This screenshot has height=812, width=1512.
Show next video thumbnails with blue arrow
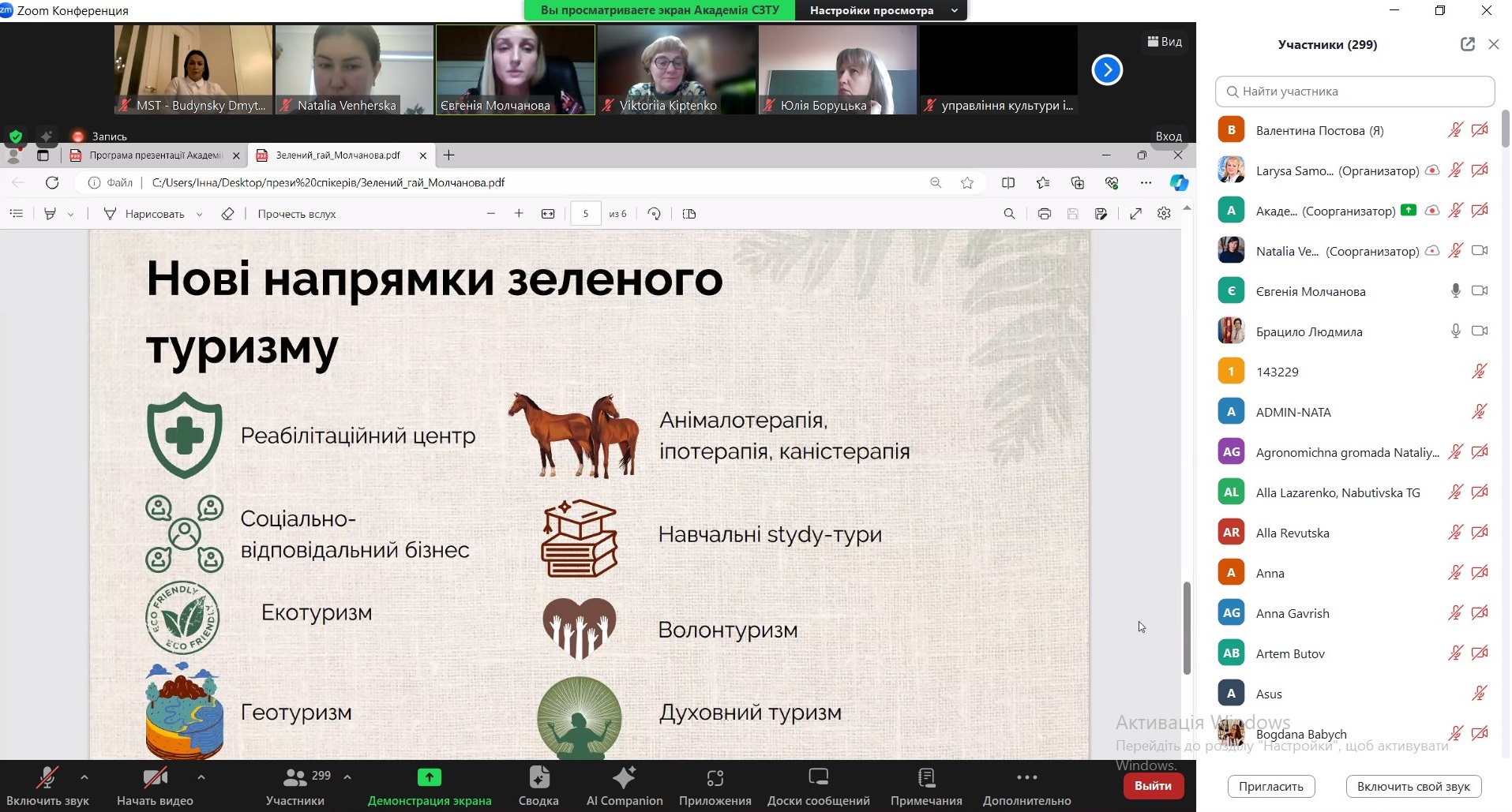pos(1107,70)
